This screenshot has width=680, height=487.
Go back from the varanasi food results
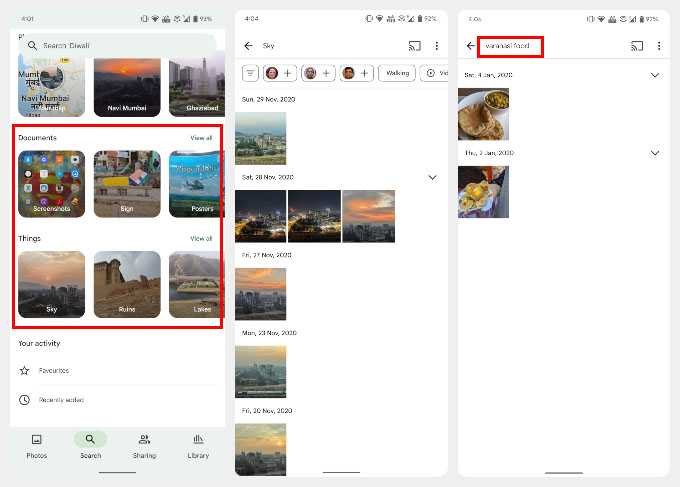click(x=471, y=46)
